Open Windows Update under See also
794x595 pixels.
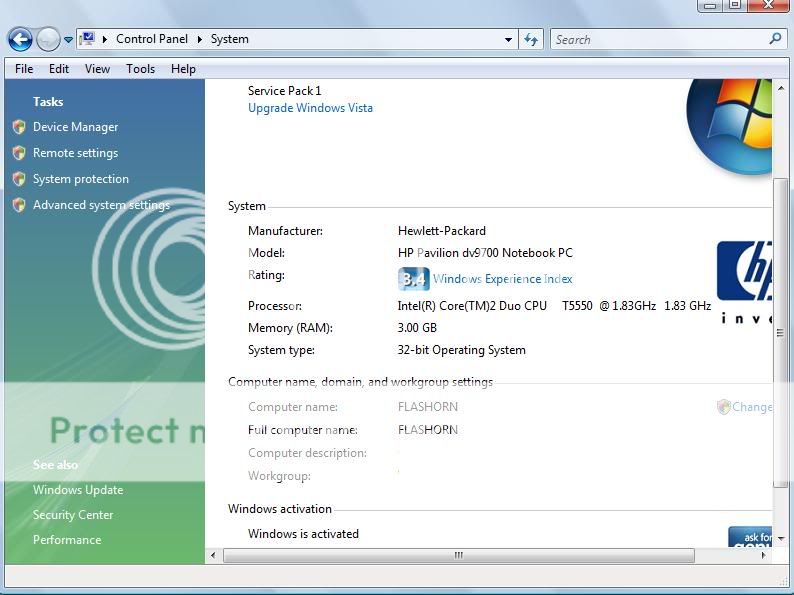pos(78,490)
